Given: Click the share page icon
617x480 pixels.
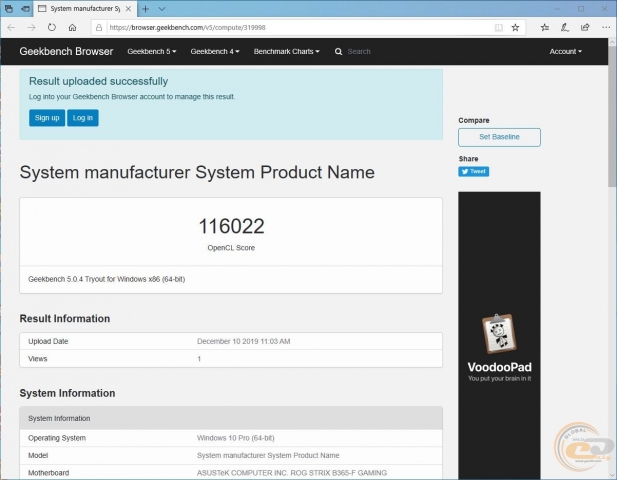Looking at the screenshot, I should (585, 28).
